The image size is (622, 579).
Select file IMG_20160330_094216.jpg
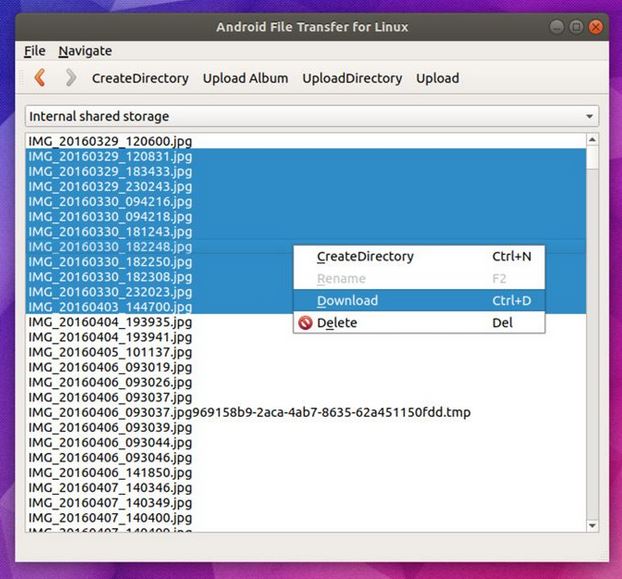[x=305, y=201]
